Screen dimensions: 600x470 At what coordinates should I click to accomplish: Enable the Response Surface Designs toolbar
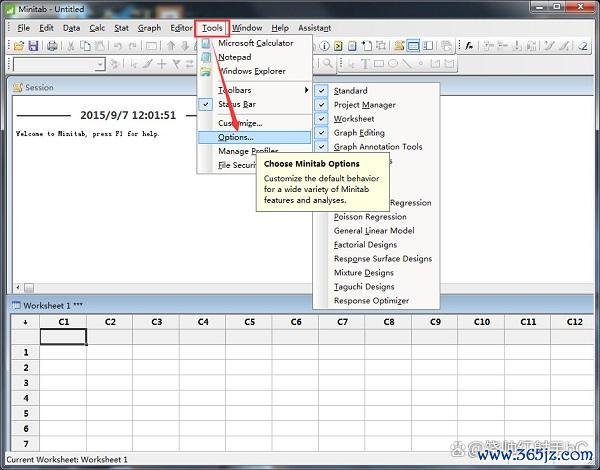[383, 259]
